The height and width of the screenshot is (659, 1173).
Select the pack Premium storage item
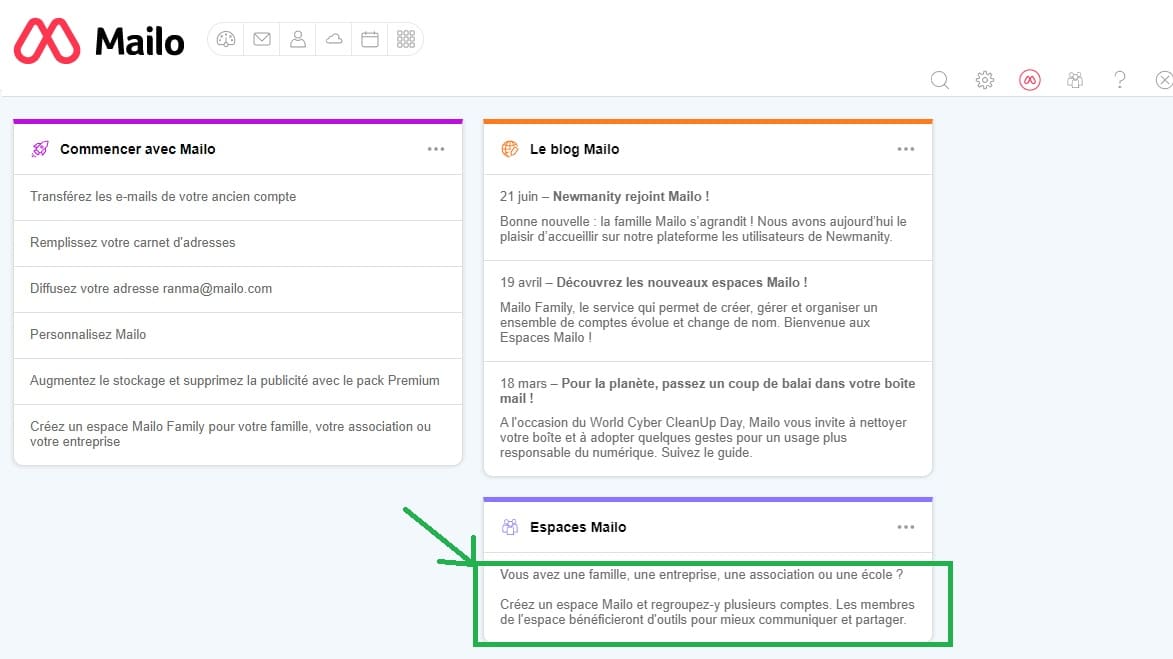pyautogui.click(x=238, y=381)
